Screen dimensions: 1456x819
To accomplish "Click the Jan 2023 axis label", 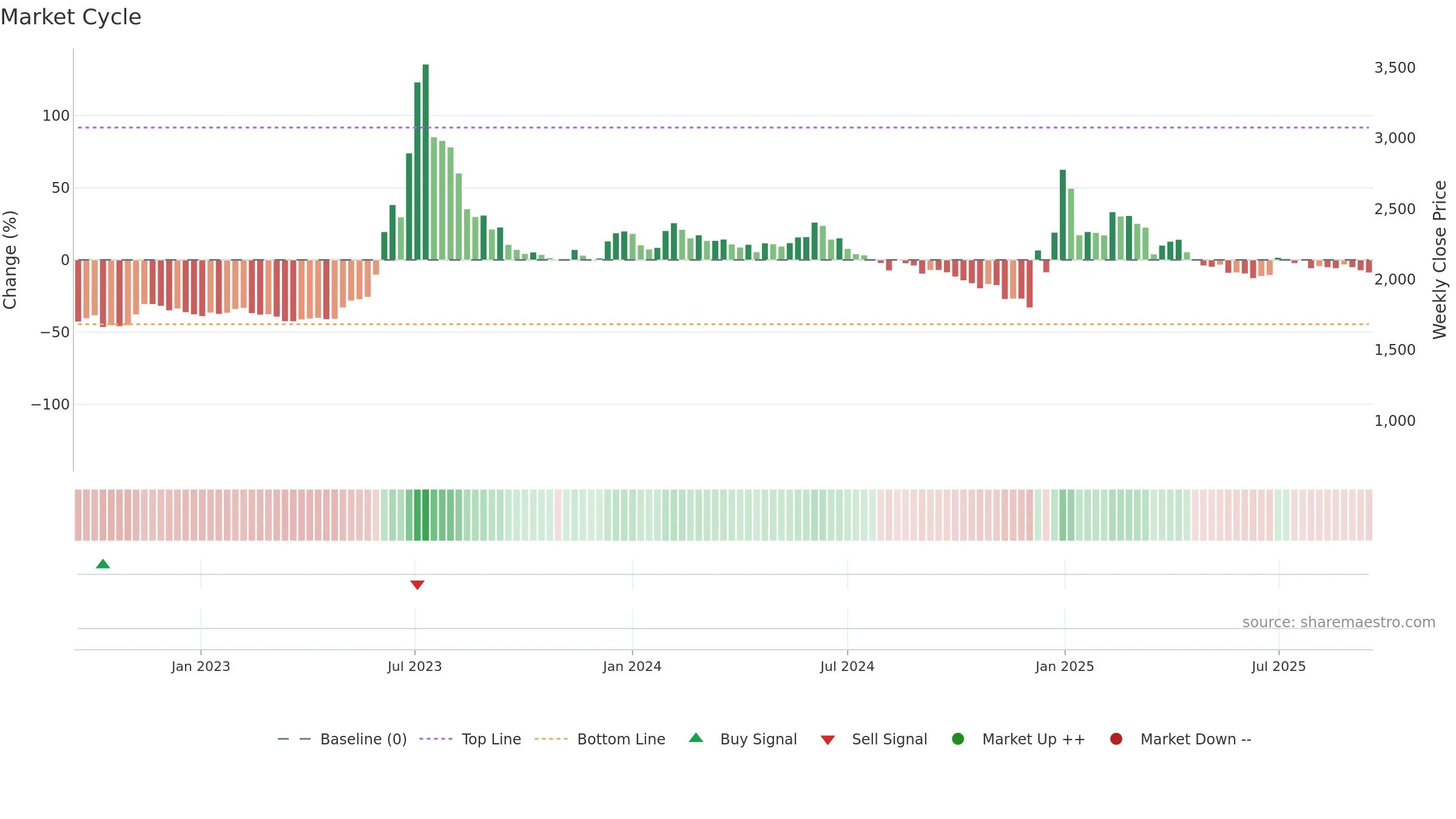I will (x=201, y=667).
